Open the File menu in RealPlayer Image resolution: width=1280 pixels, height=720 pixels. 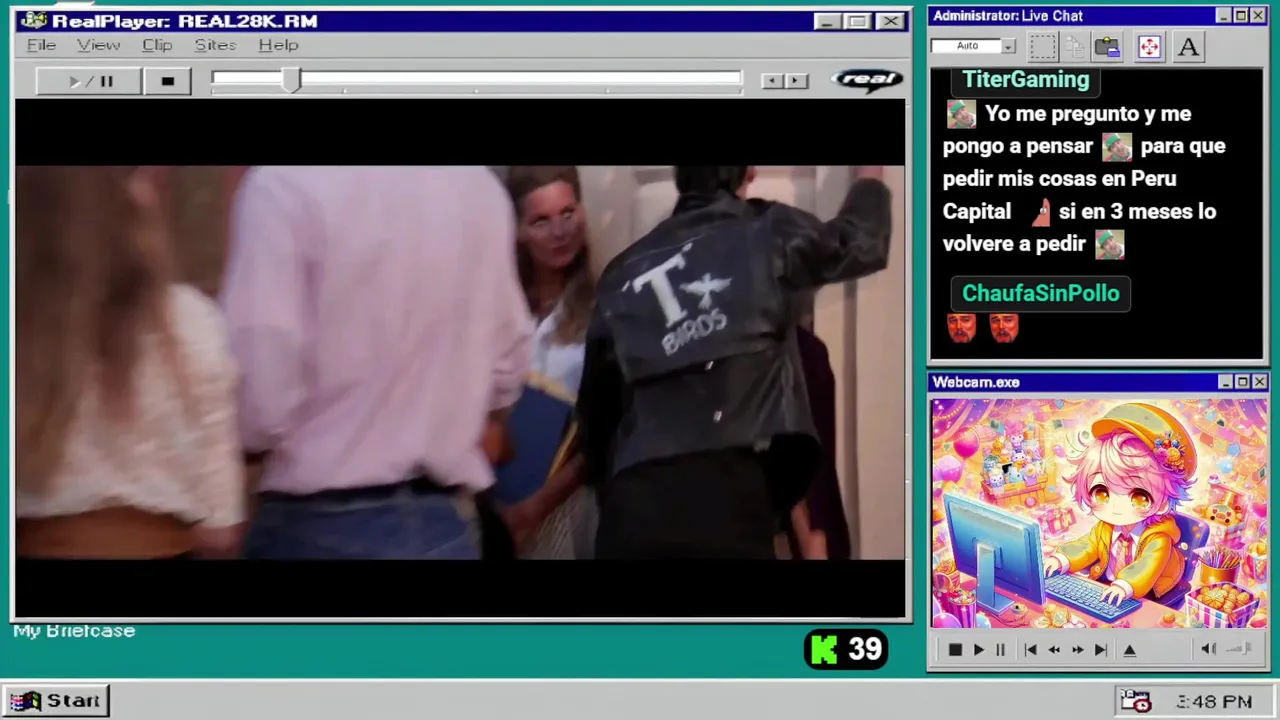(41, 45)
